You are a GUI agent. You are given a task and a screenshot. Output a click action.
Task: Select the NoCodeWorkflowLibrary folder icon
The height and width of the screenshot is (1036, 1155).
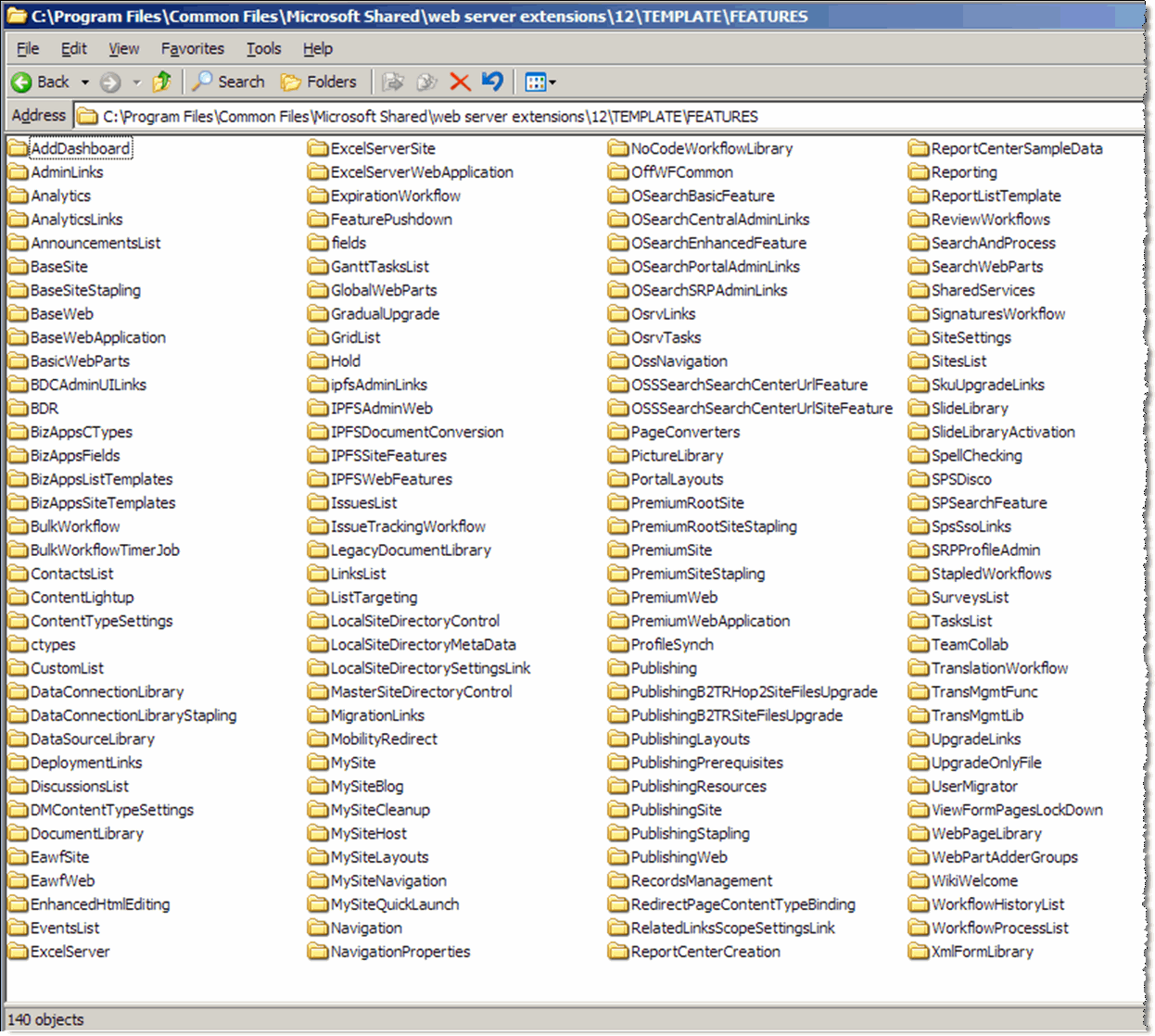pos(618,148)
